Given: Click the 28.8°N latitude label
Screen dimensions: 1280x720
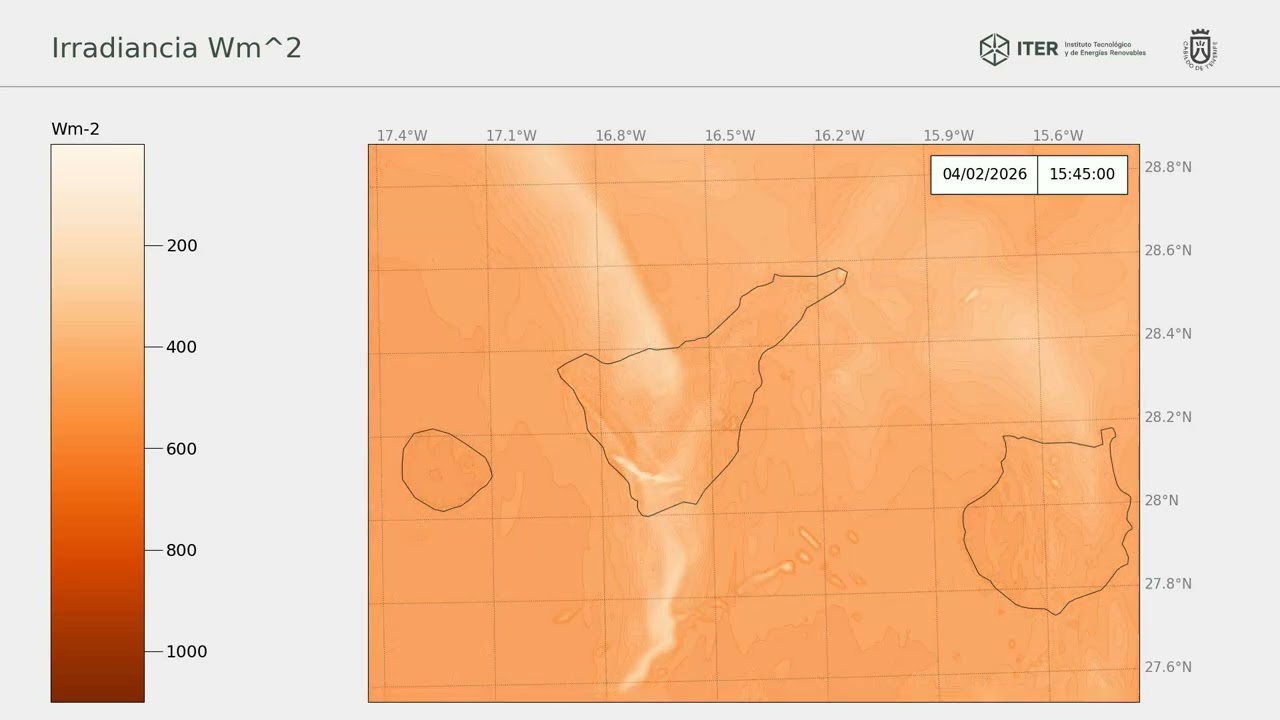Looking at the screenshot, I should pos(1168,167).
